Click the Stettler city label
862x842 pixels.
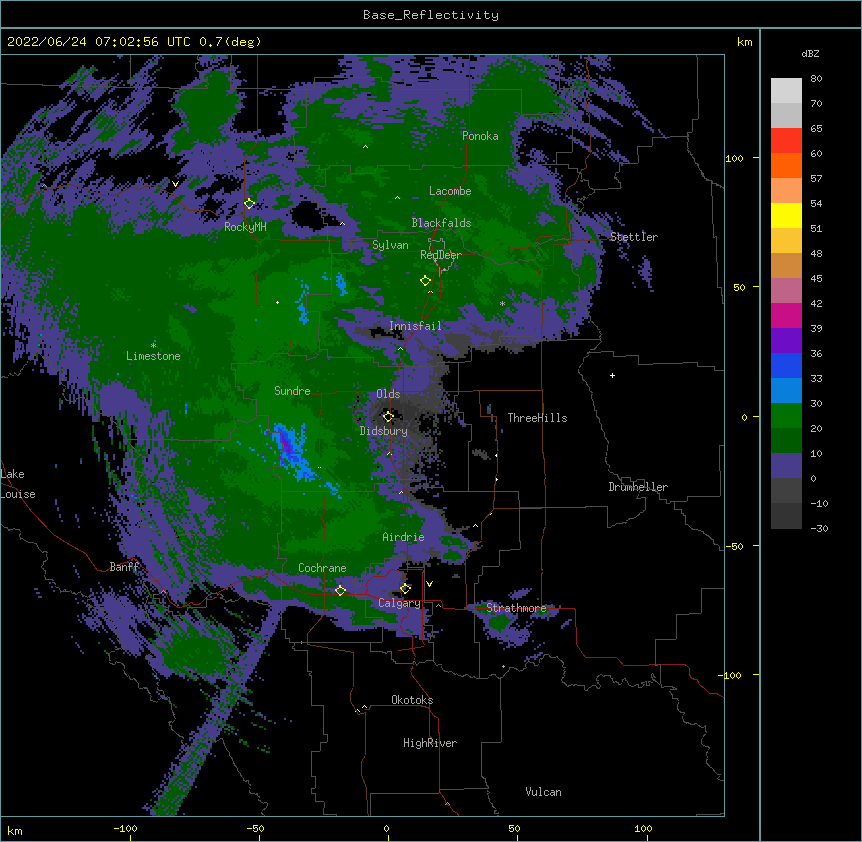point(634,237)
